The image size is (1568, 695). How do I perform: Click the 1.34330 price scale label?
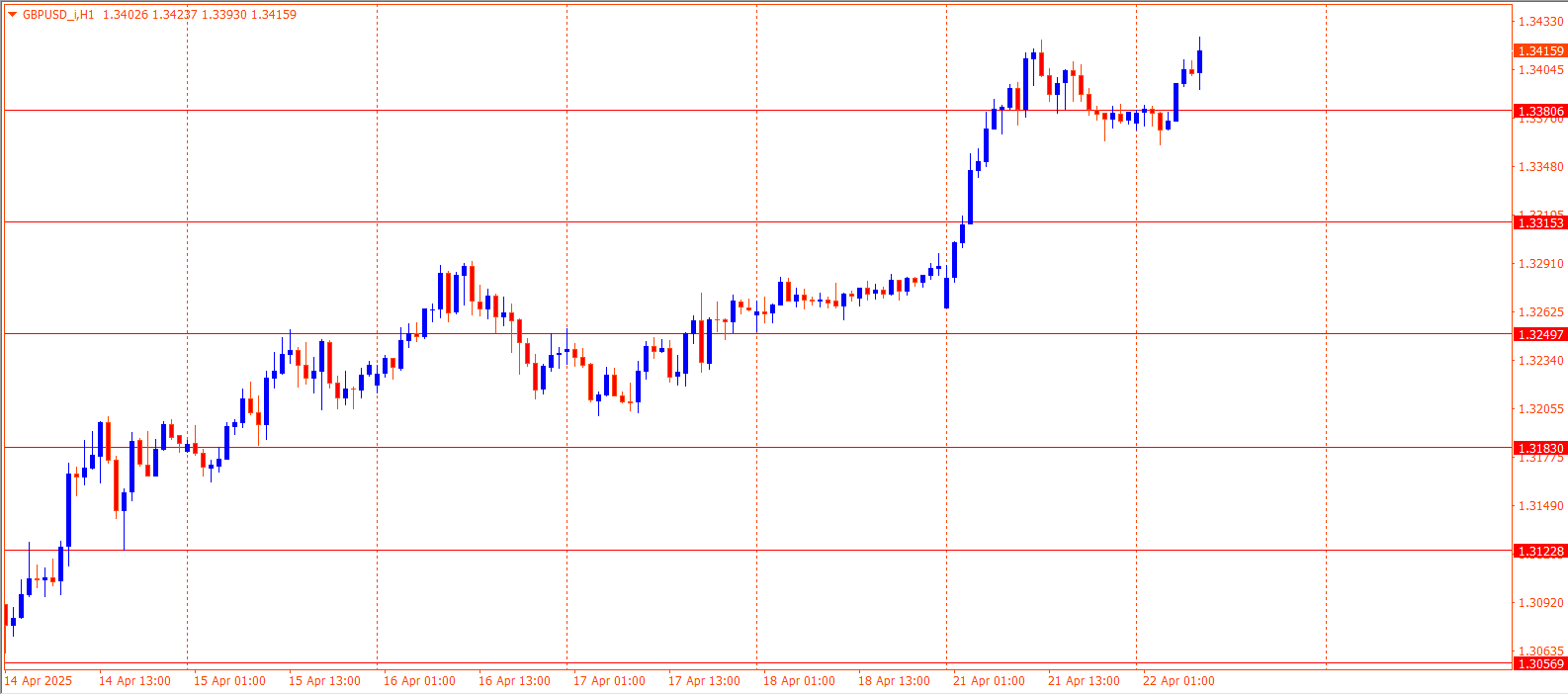pos(1541,22)
